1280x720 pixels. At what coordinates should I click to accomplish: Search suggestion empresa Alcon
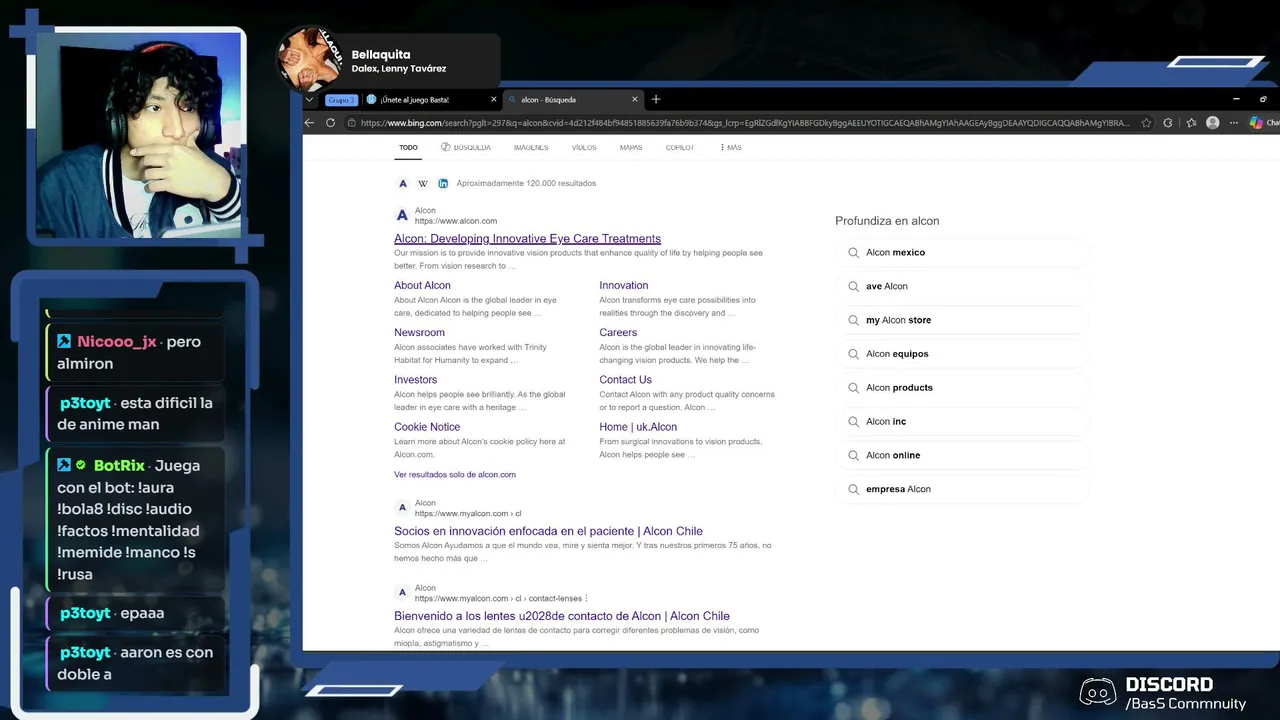(x=962, y=489)
